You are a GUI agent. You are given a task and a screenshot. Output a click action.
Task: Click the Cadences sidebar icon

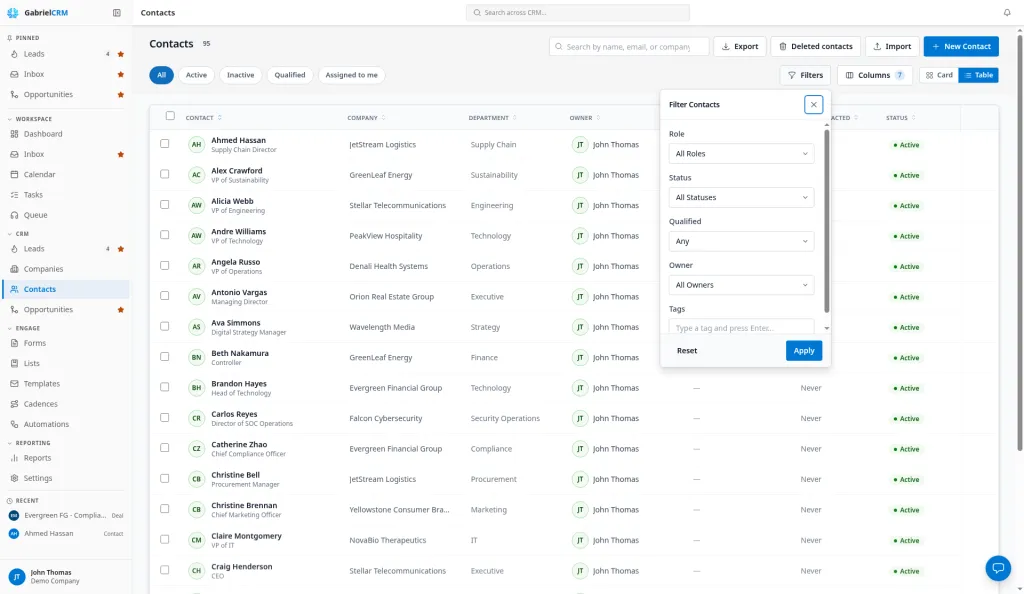(x=14, y=403)
